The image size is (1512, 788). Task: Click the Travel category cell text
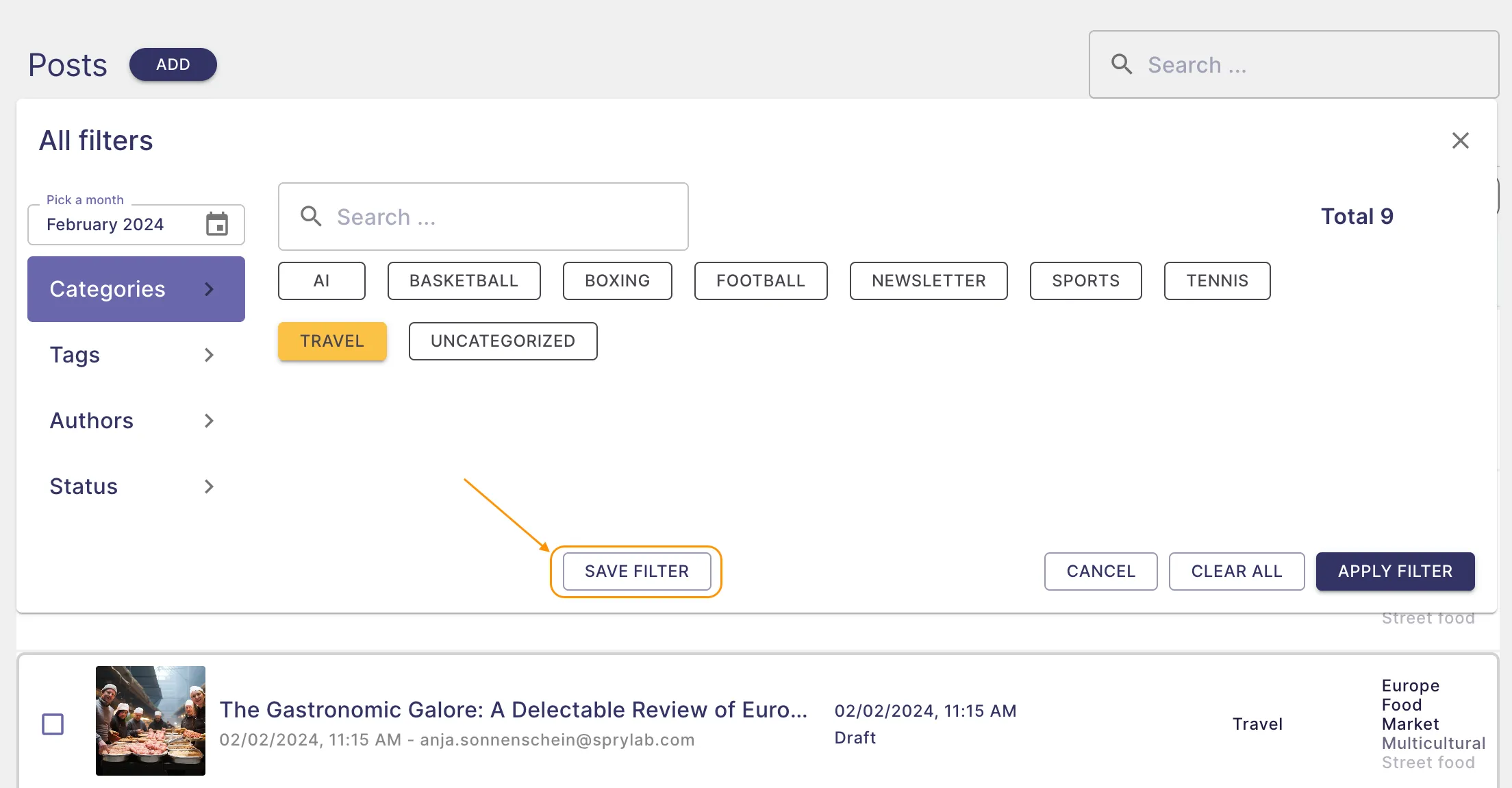1257,724
